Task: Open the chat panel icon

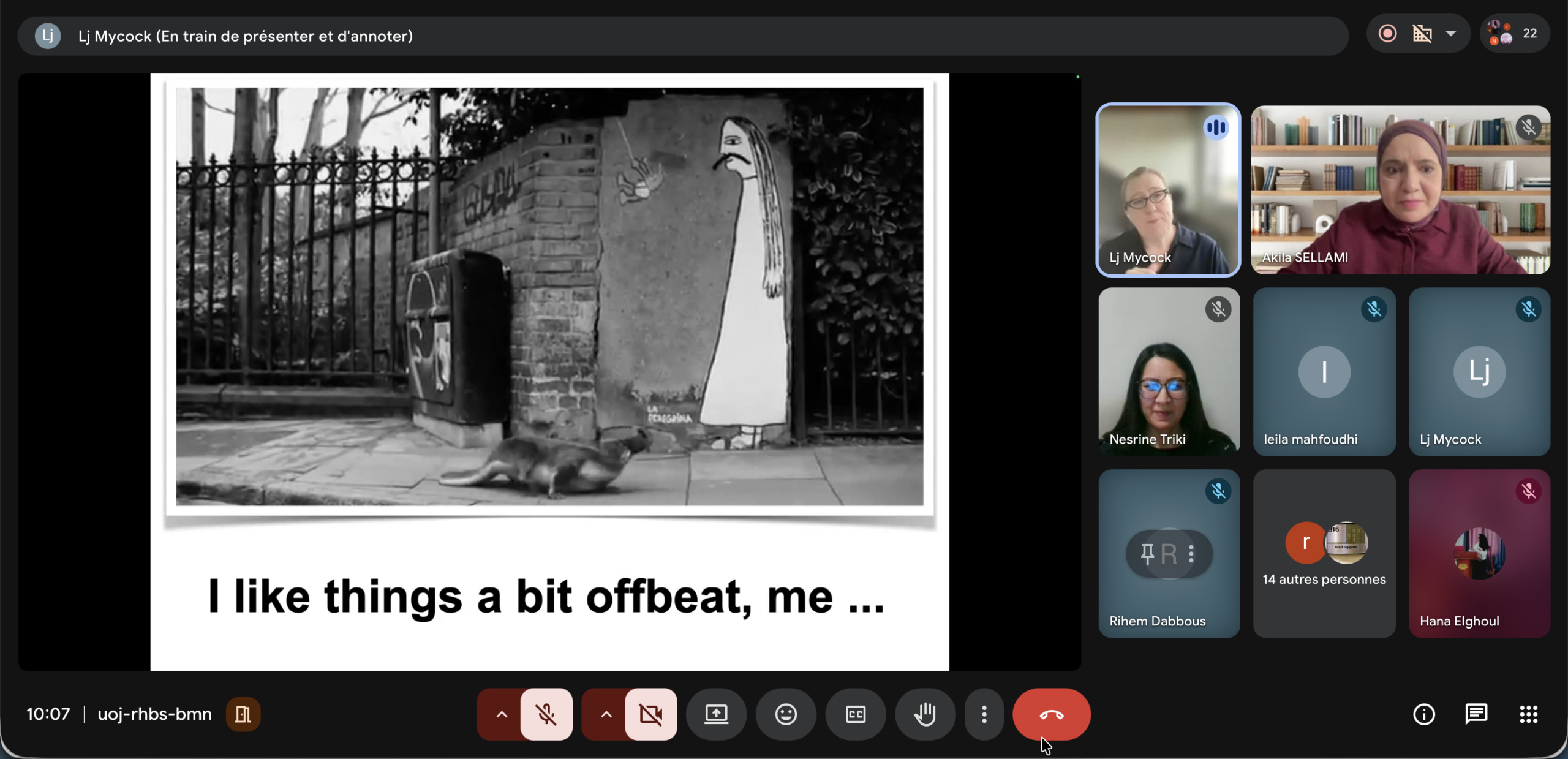Action: point(1476,714)
